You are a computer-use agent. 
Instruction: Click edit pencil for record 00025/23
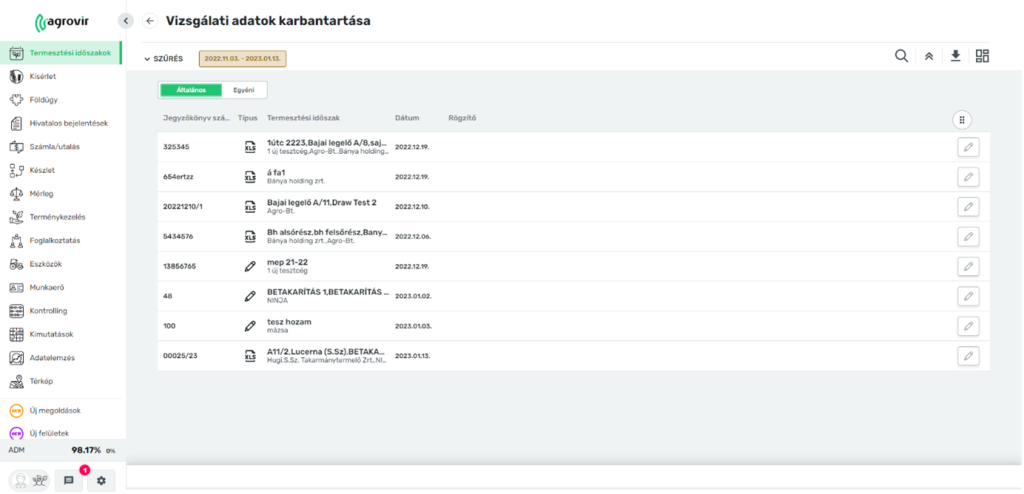pos(967,356)
